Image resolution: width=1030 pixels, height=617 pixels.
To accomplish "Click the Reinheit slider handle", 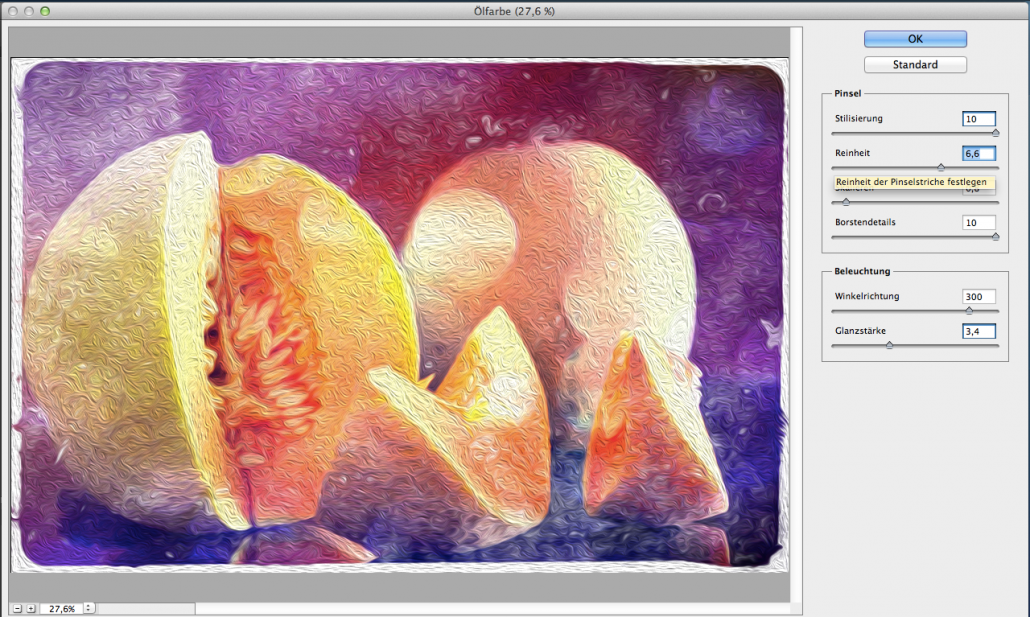I will [x=940, y=167].
